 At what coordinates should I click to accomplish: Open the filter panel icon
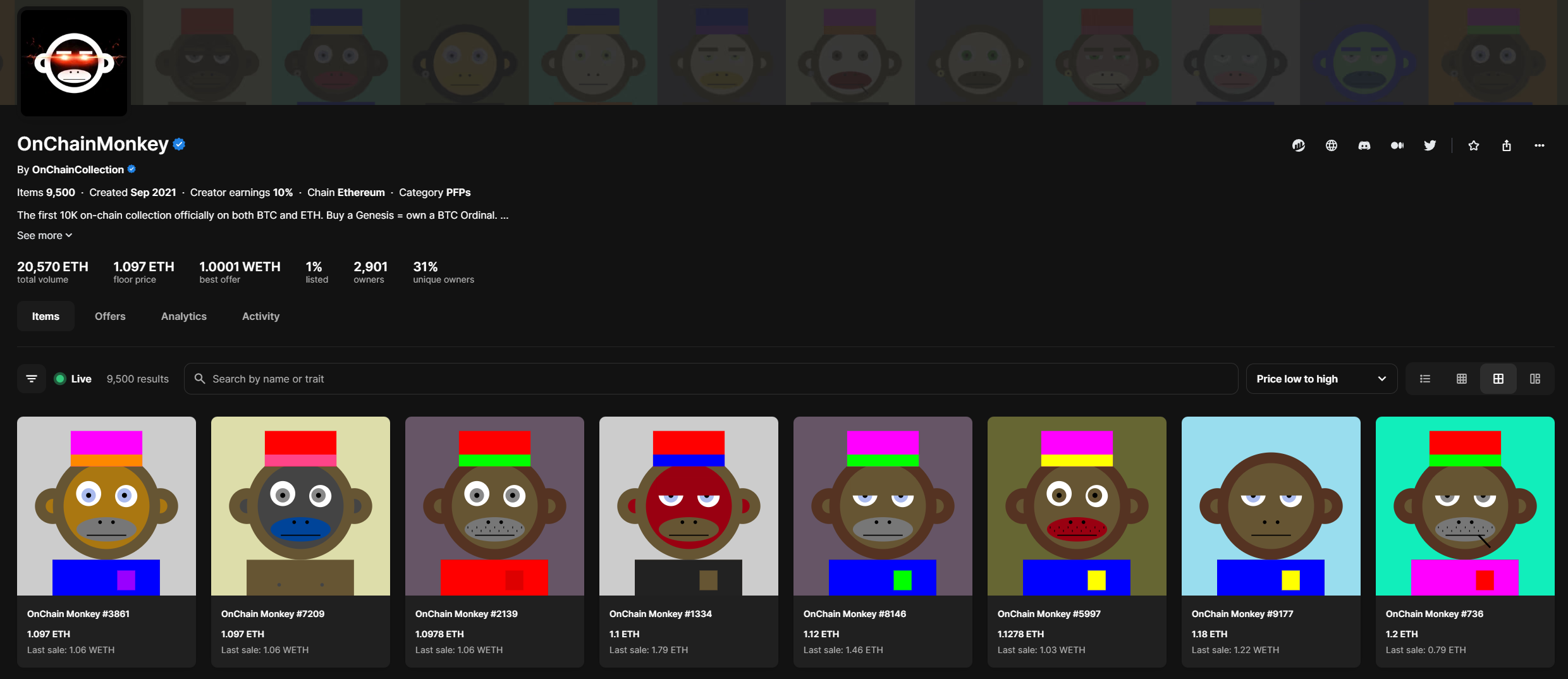32,379
